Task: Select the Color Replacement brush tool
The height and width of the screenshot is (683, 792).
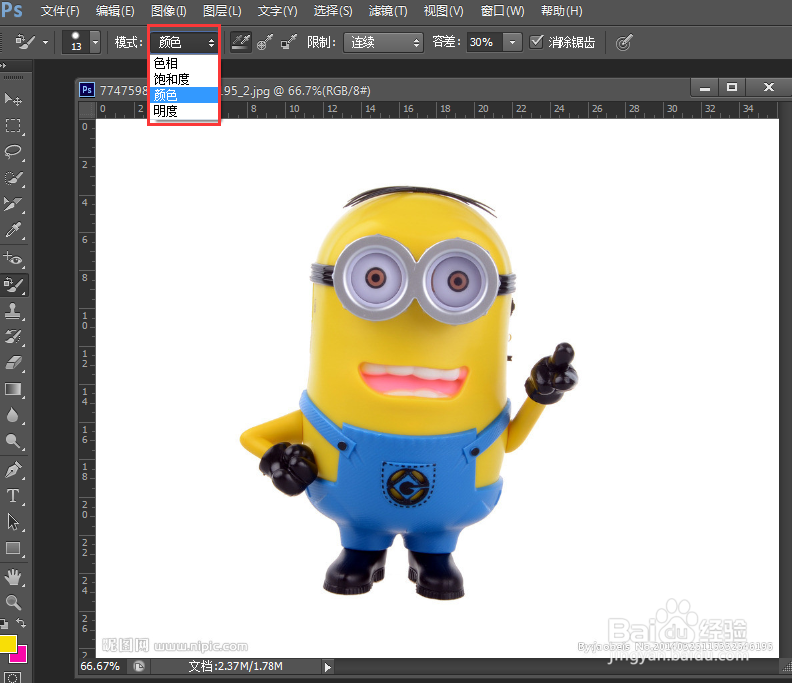Action: 13,285
